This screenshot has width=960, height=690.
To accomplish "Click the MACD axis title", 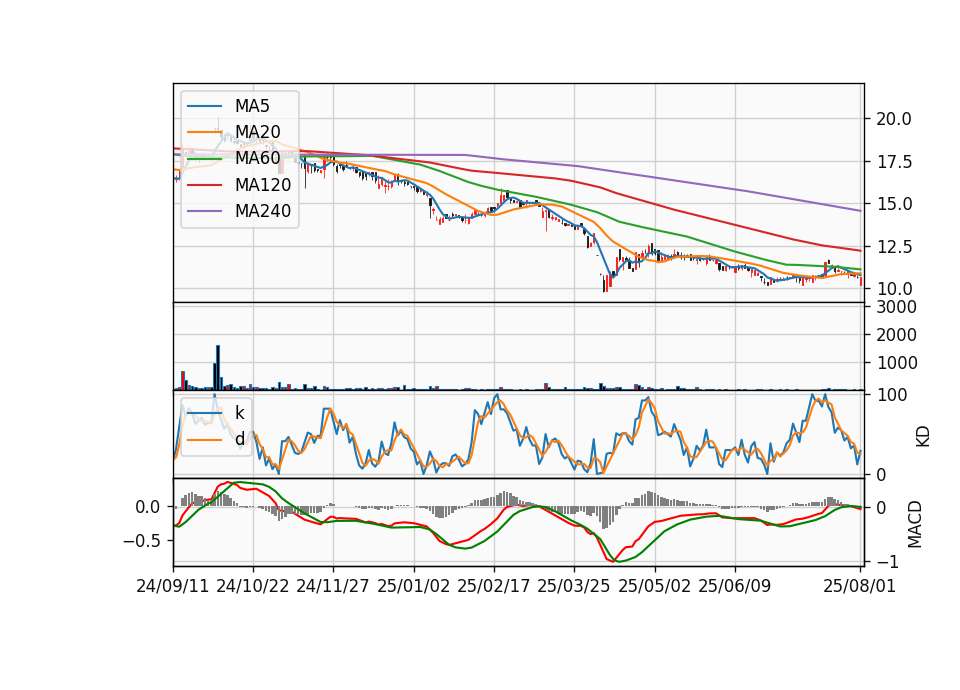I will [915, 524].
